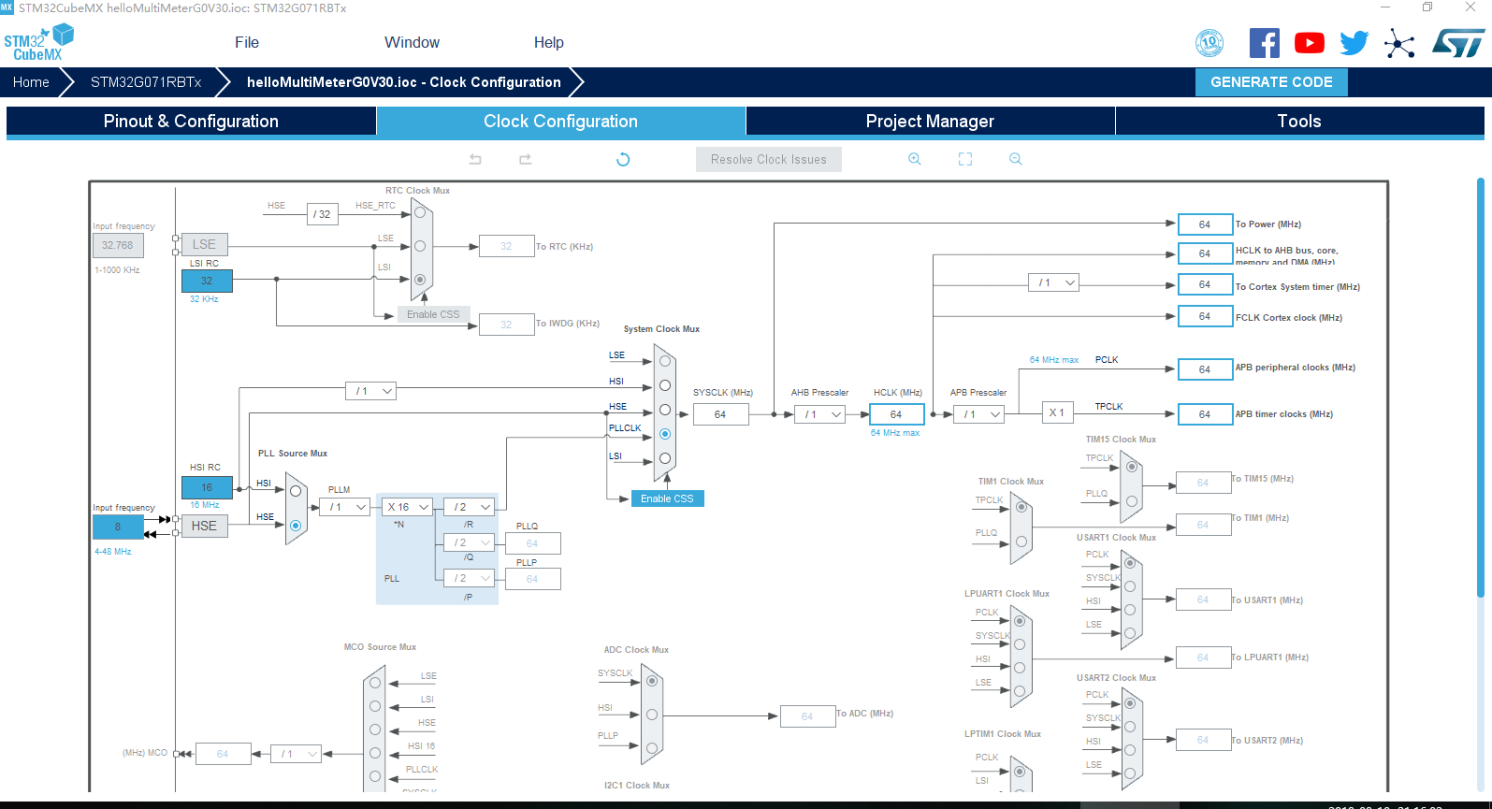Click the refresh clock tree icon
Viewport: 1492px width, 809px height.
(x=623, y=159)
